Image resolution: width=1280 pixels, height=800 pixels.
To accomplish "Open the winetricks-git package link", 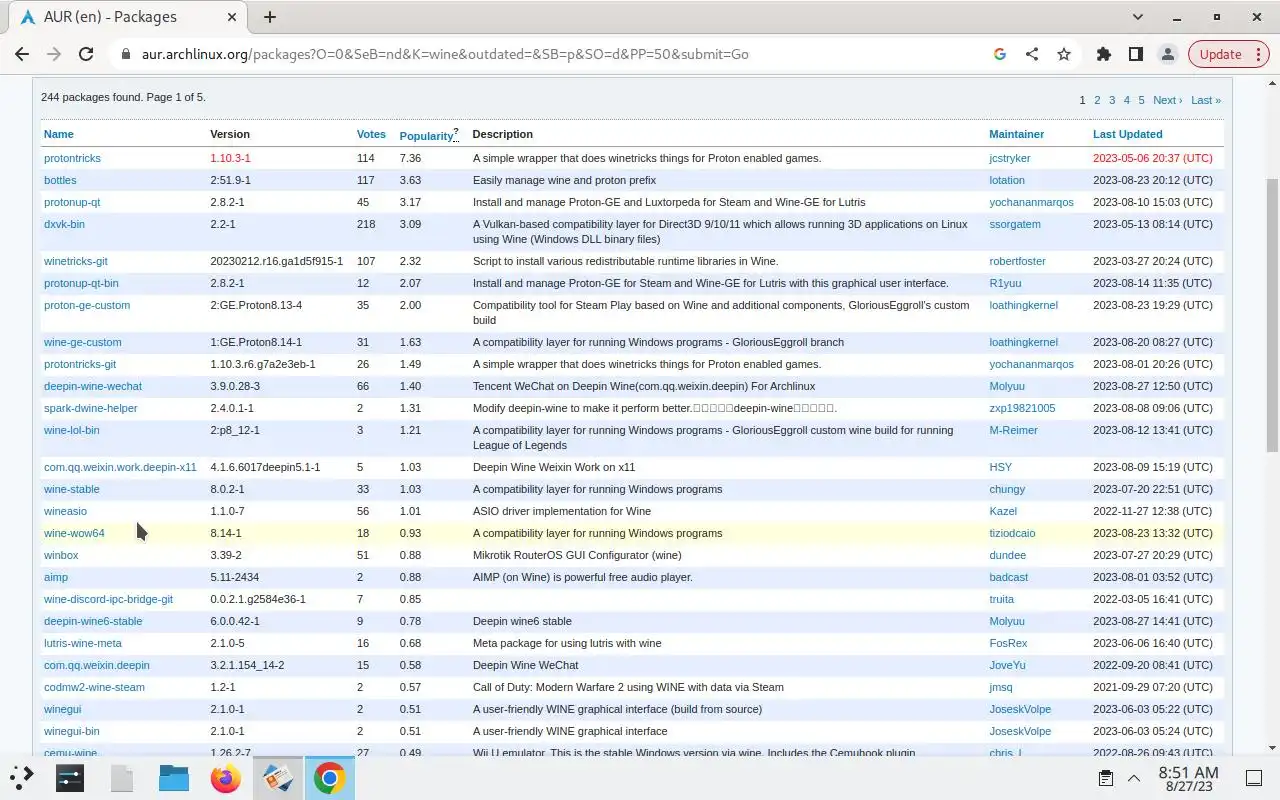I will click(x=76, y=261).
